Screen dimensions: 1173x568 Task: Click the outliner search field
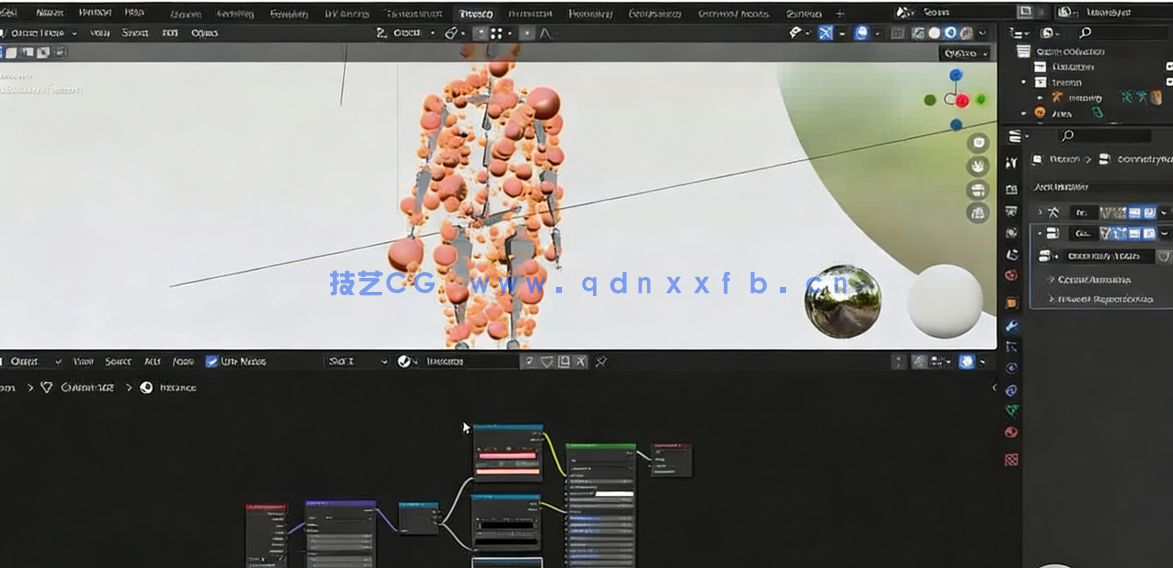(x=1122, y=33)
